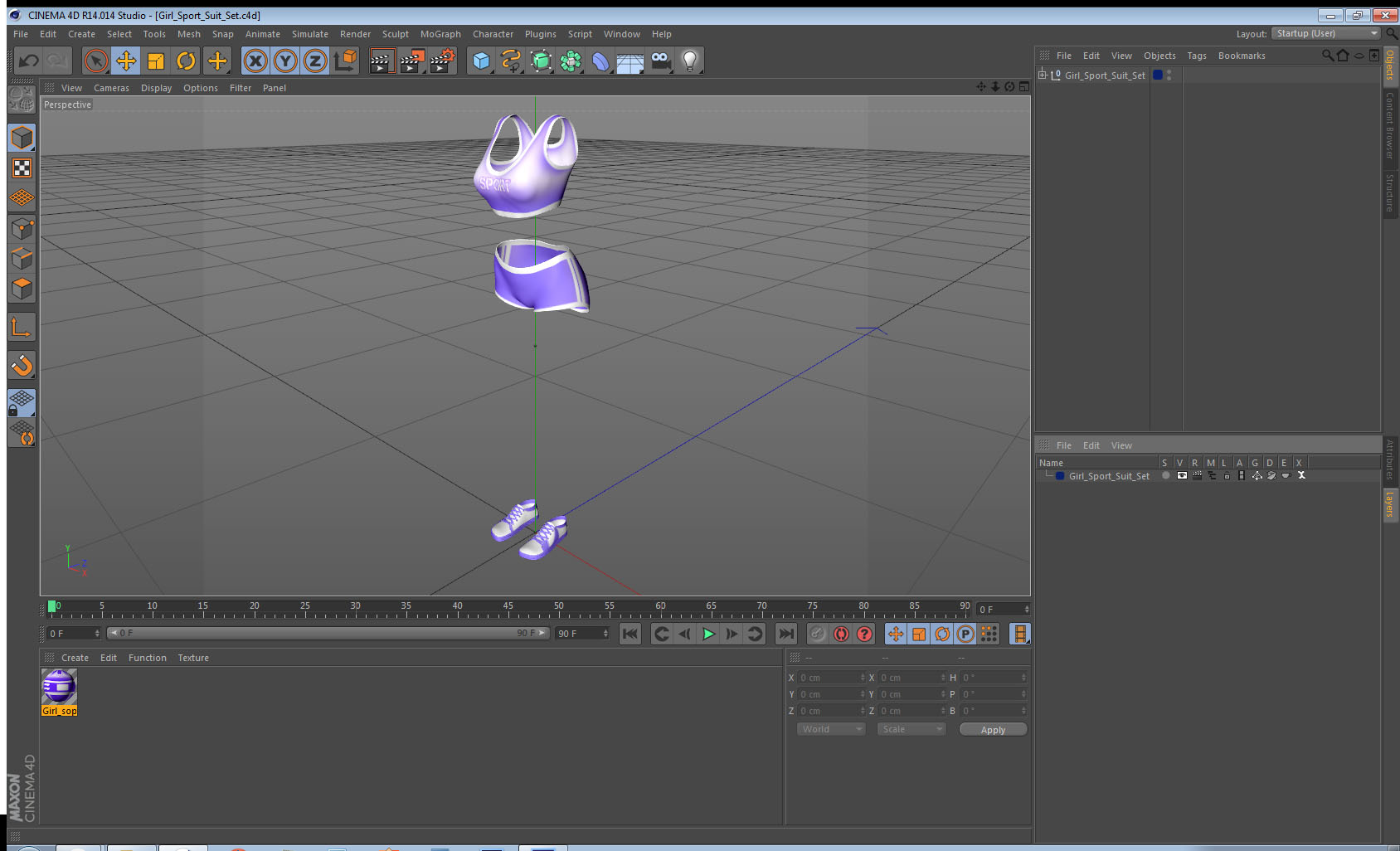This screenshot has height=851, width=1400.
Task: Open the Array modeling objects icon
Action: (571, 61)
